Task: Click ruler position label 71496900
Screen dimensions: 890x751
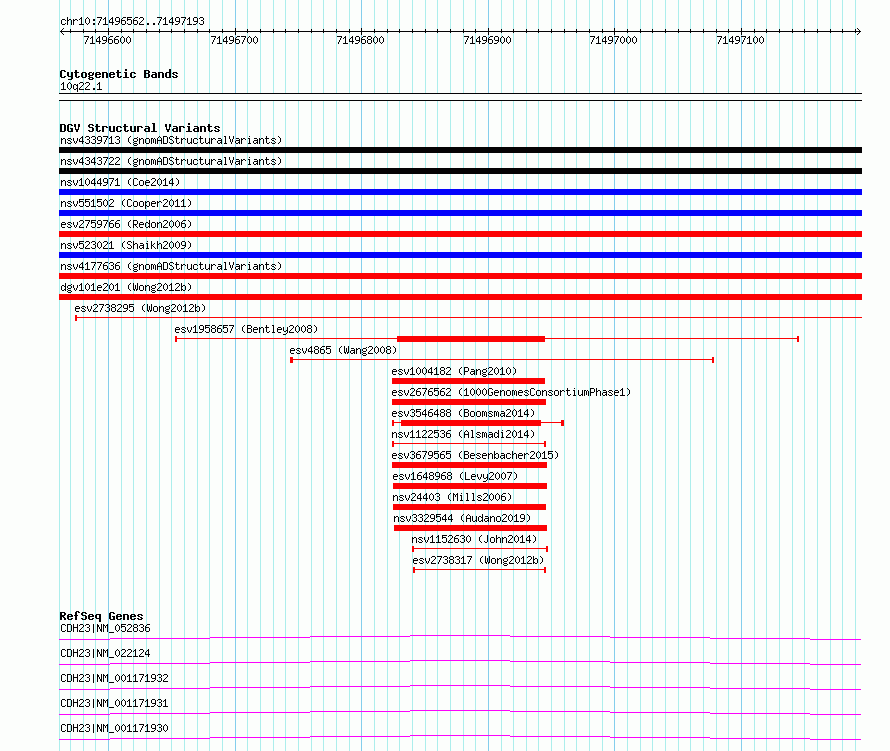Action: pyautogui.click(x=488, y=40)
